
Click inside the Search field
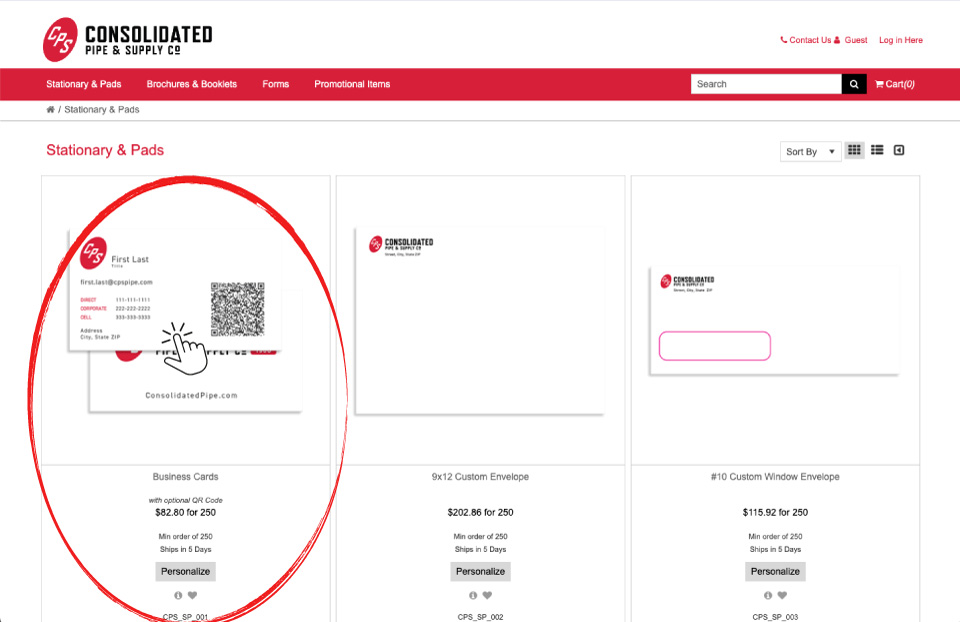[765, 85]
